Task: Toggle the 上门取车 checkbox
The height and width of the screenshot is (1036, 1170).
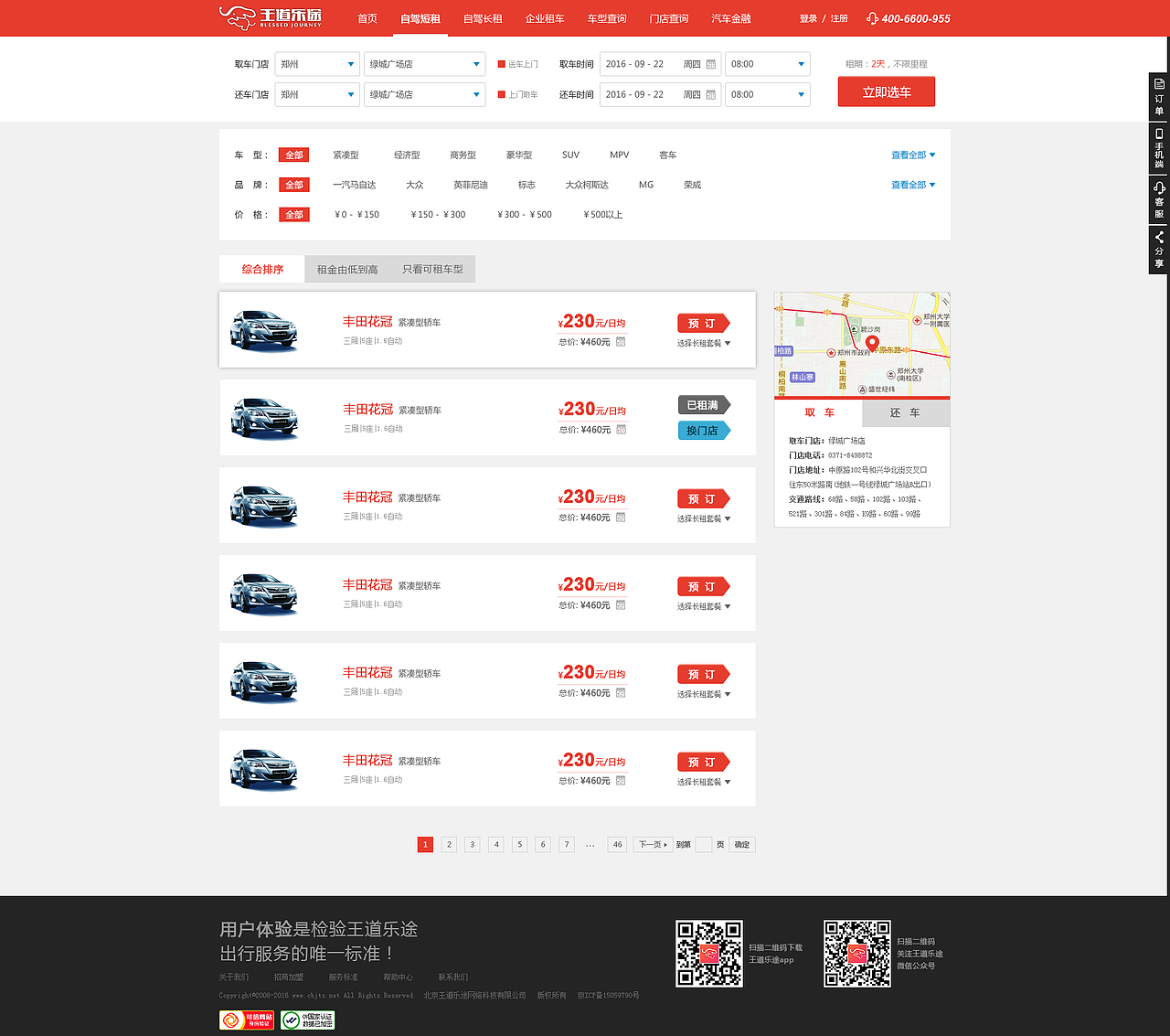Action: 502,94
